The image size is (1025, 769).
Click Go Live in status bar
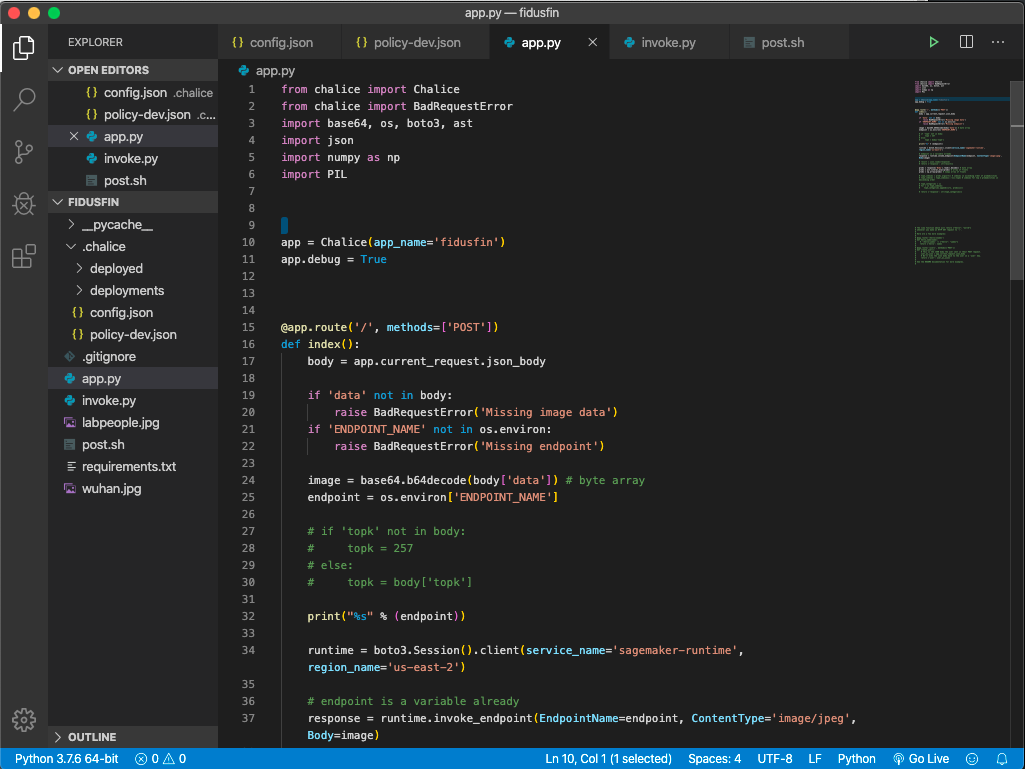(920, 759)
